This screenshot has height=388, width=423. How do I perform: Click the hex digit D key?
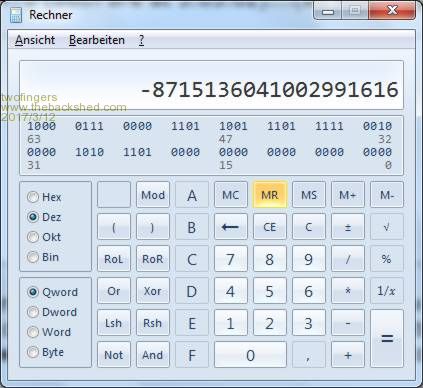click(x=192, y=291)
